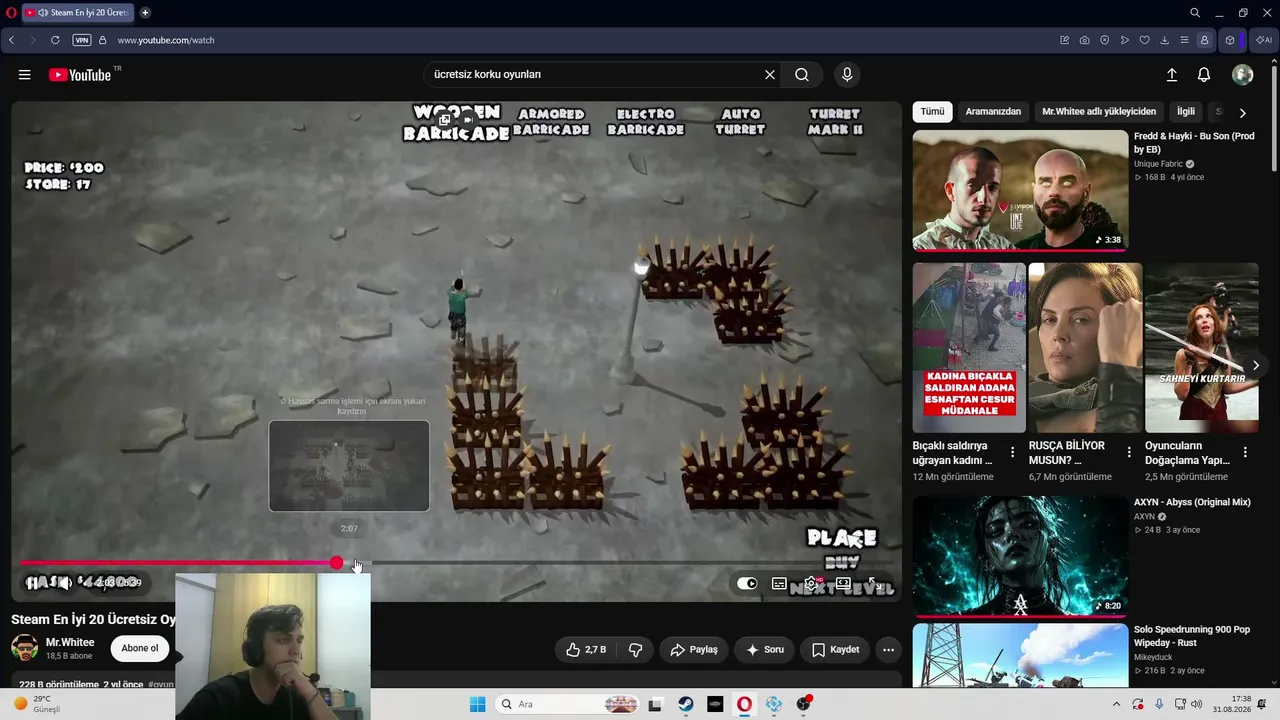
Task: Open the 'RUSÇA BİLİYOR MUSUN?' short
Action: [1085, 347]
